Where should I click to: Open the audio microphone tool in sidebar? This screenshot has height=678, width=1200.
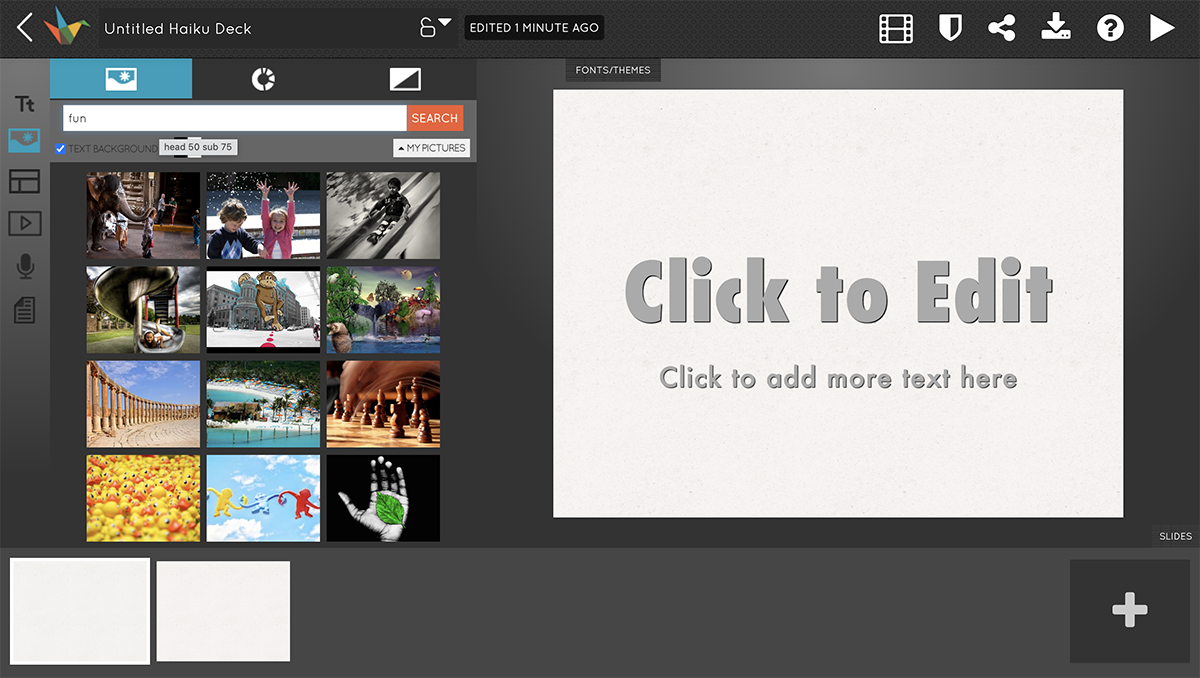24,266
